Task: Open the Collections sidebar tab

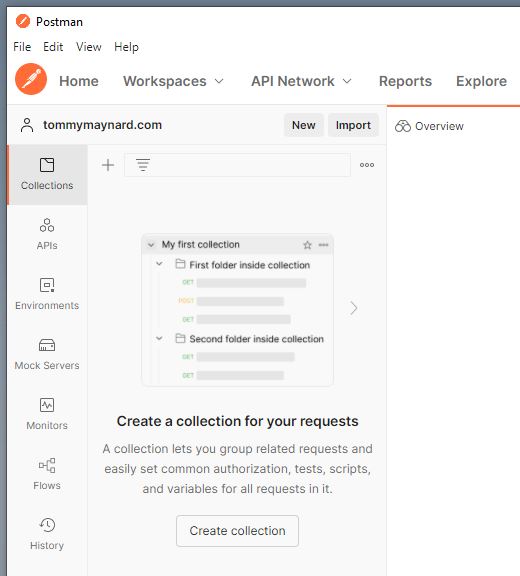Action: 47,174
